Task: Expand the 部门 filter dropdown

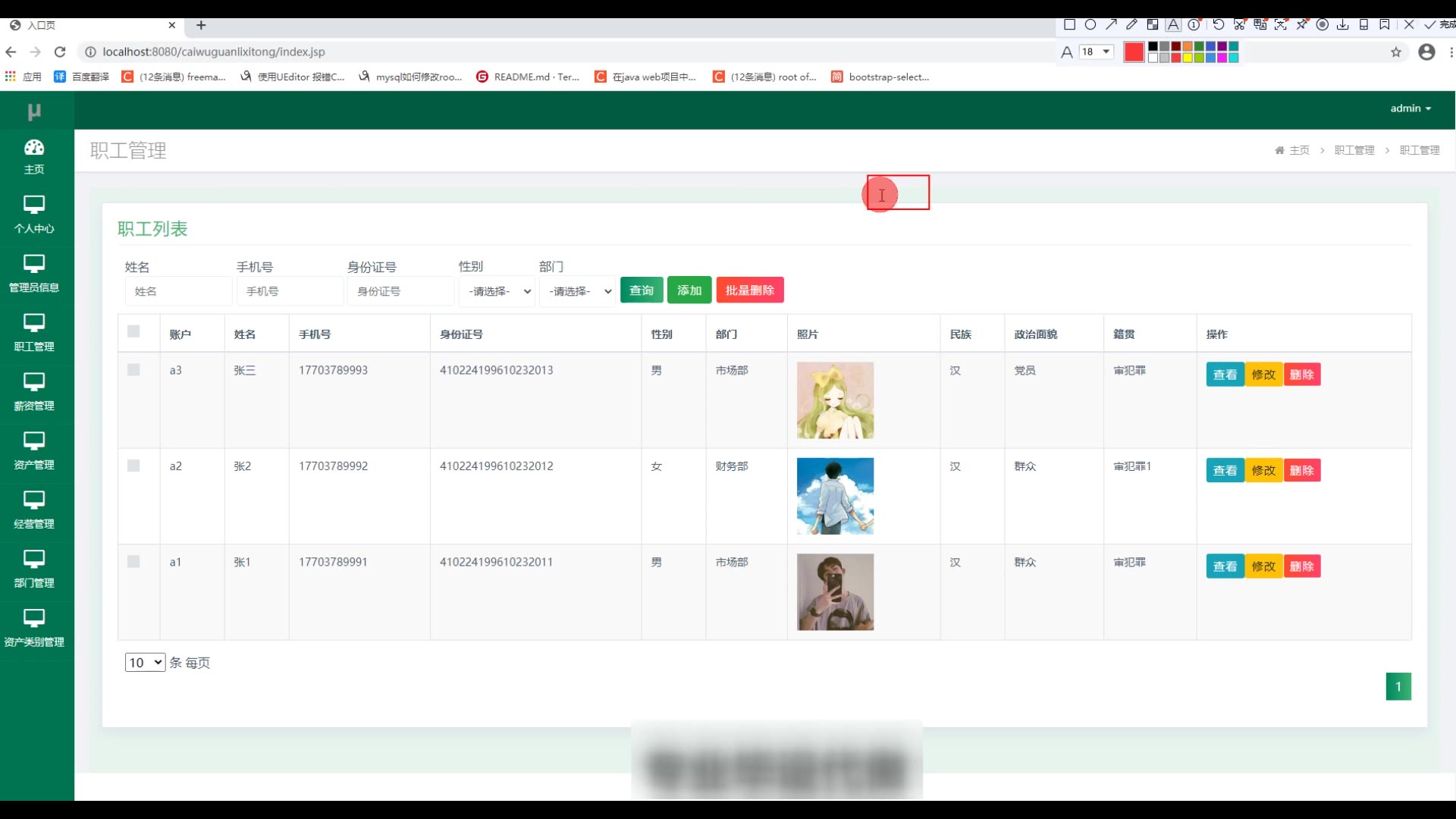Action: coord(578,291)
